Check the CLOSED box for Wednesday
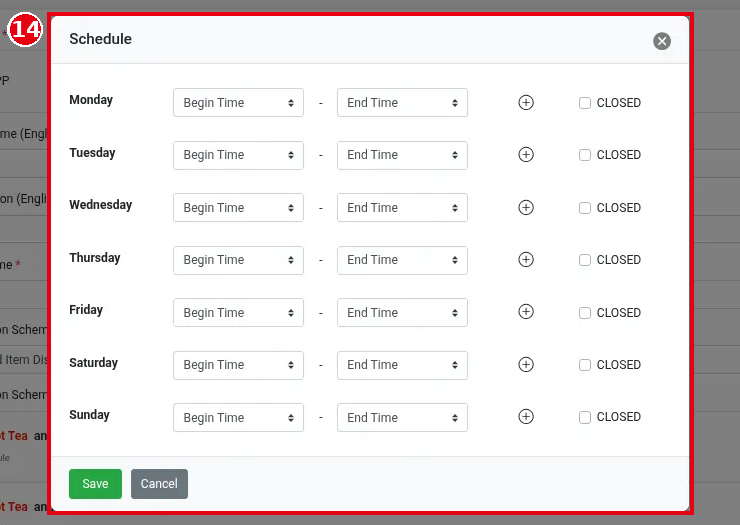The image size is (740, 525). [585, 208]
